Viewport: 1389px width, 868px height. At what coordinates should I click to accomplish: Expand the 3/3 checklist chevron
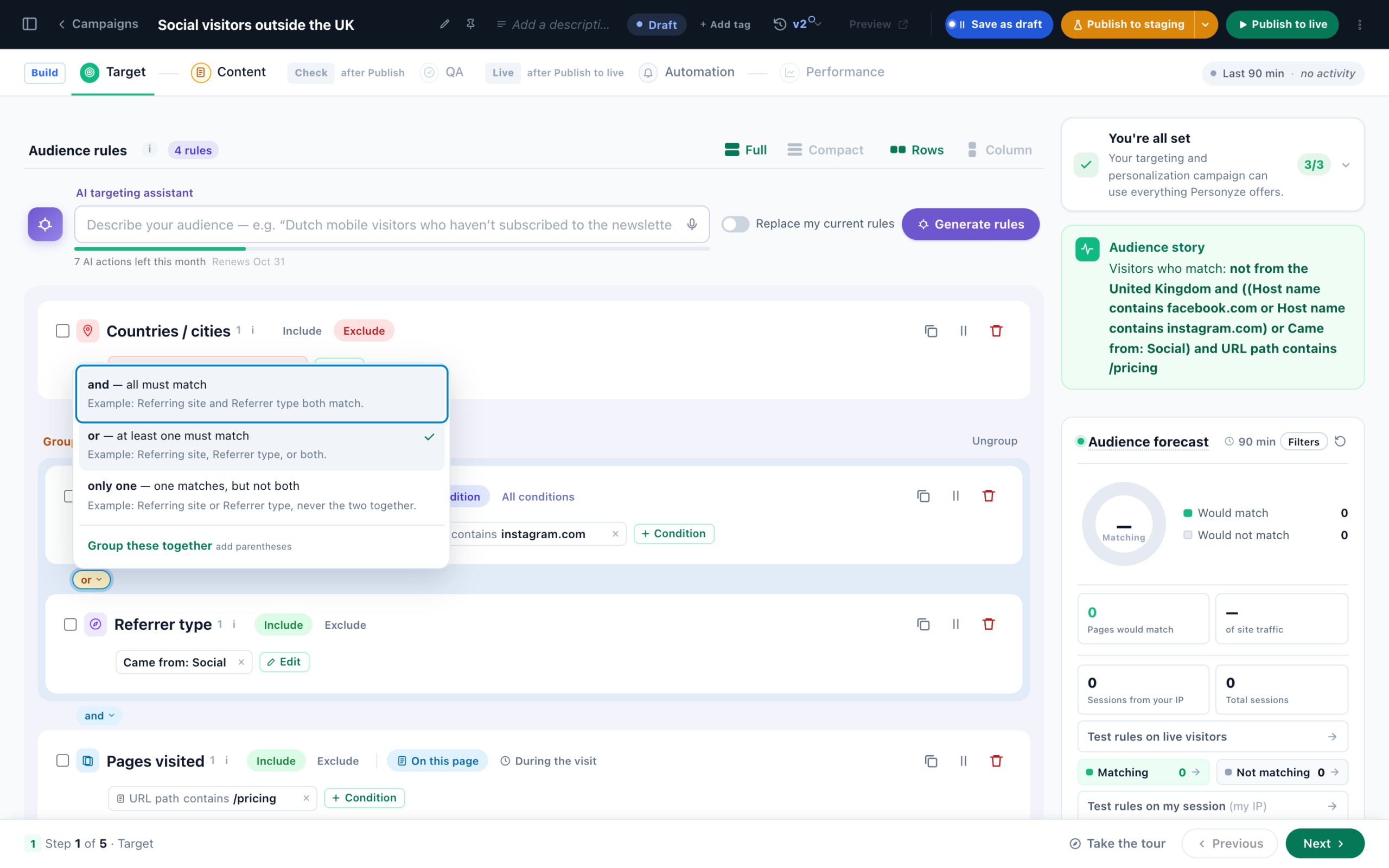click(1346, 165)
